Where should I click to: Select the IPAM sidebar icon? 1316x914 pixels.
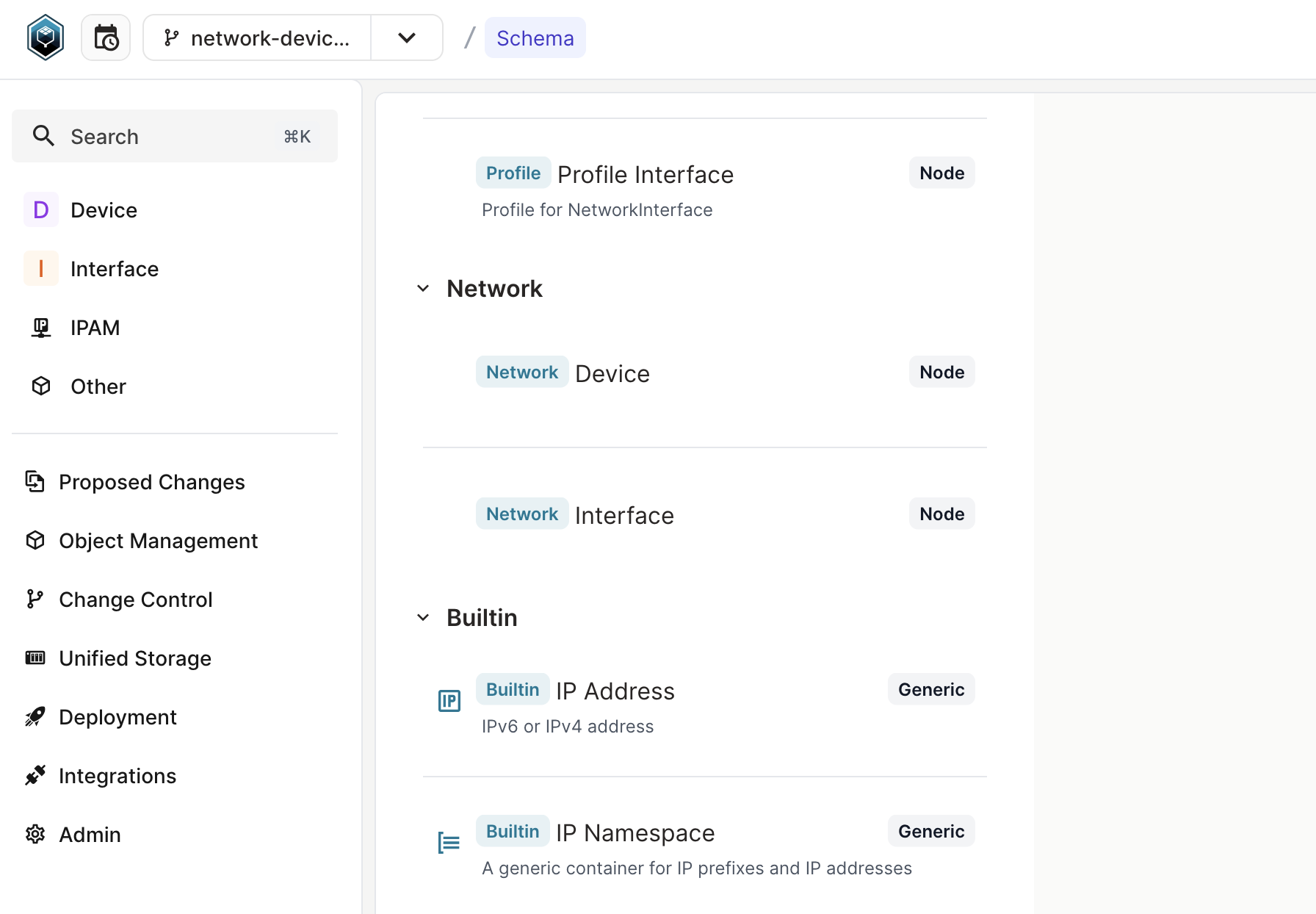[41, 327]
